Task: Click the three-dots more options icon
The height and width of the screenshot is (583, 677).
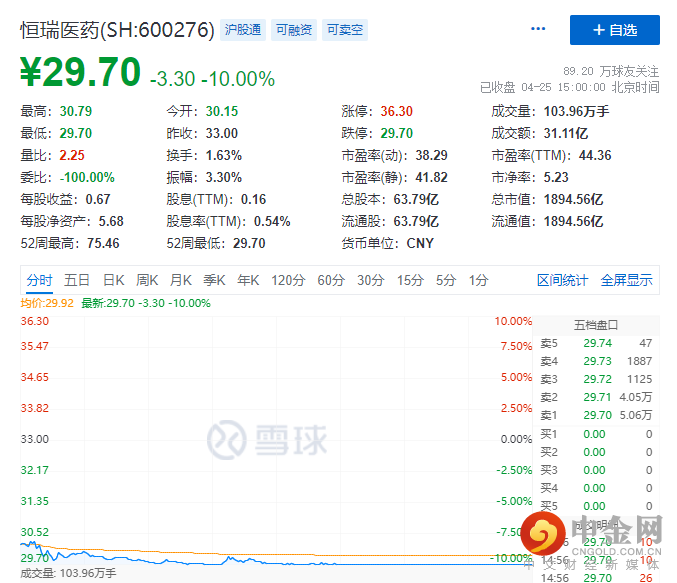Action: [x=538, y=29]
